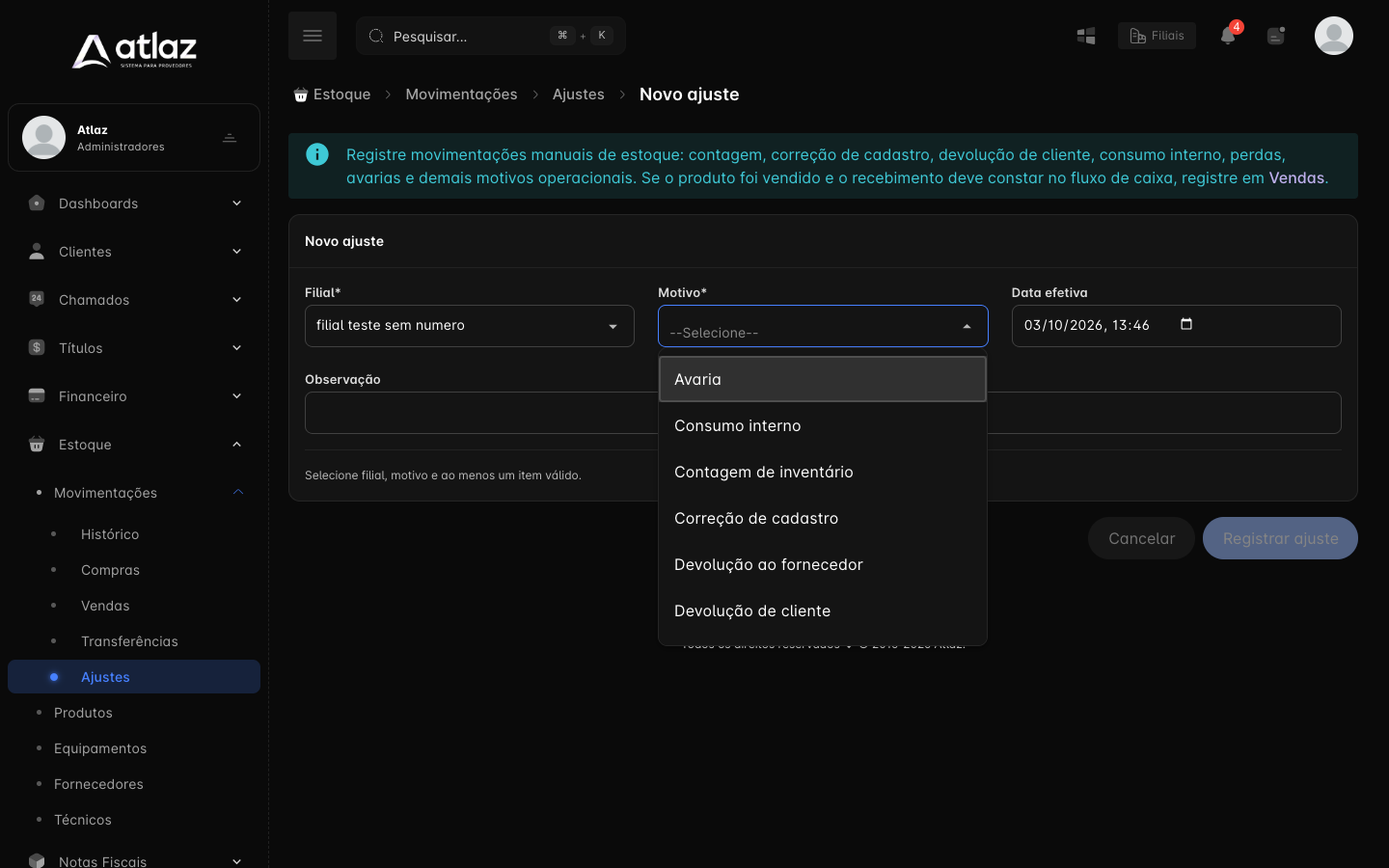This screenshot has height=868, width=1389.
Task: Open Transferências in the sidebar
Action: (129, 640)
